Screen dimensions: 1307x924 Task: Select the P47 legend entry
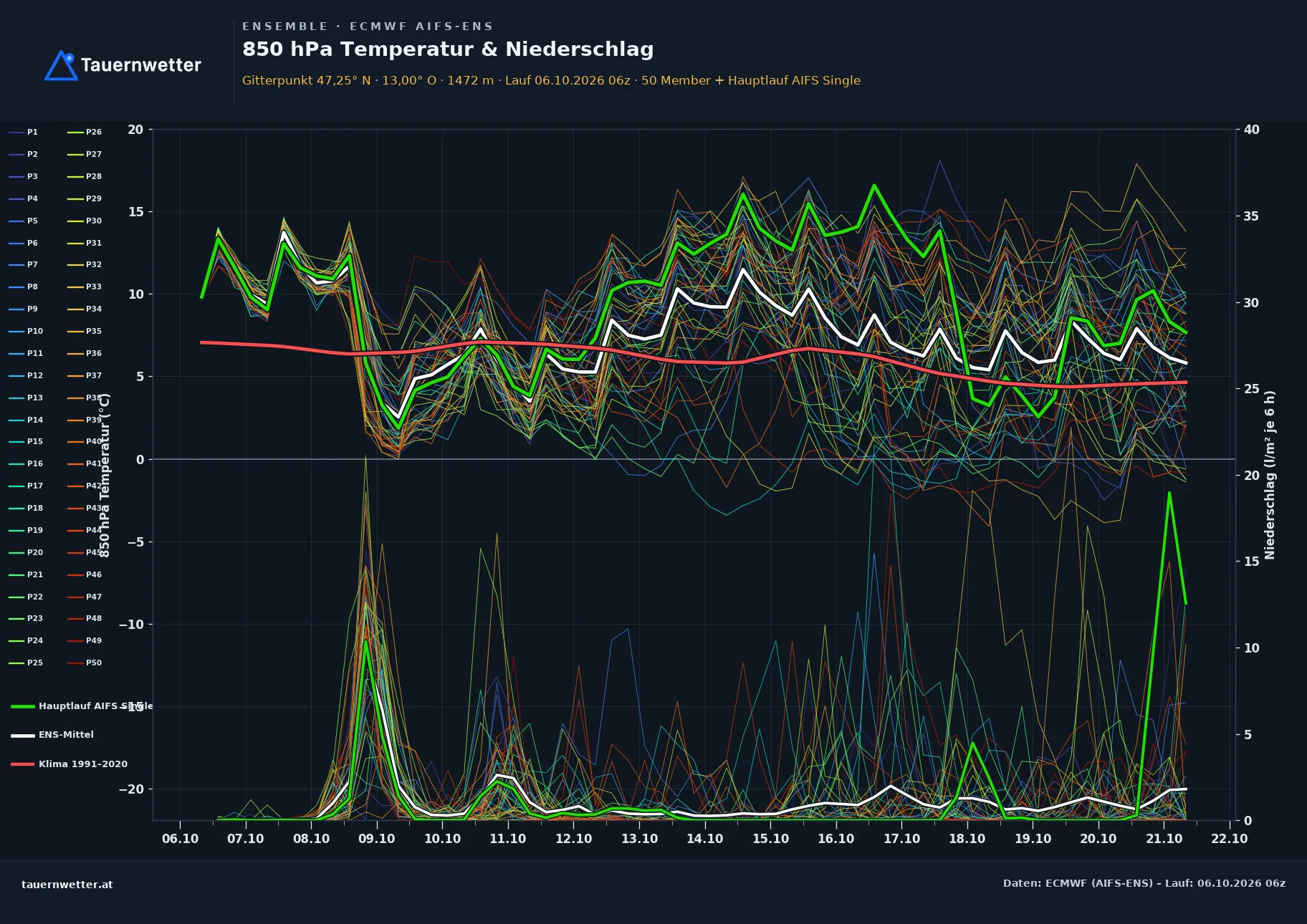click(85, 597)
